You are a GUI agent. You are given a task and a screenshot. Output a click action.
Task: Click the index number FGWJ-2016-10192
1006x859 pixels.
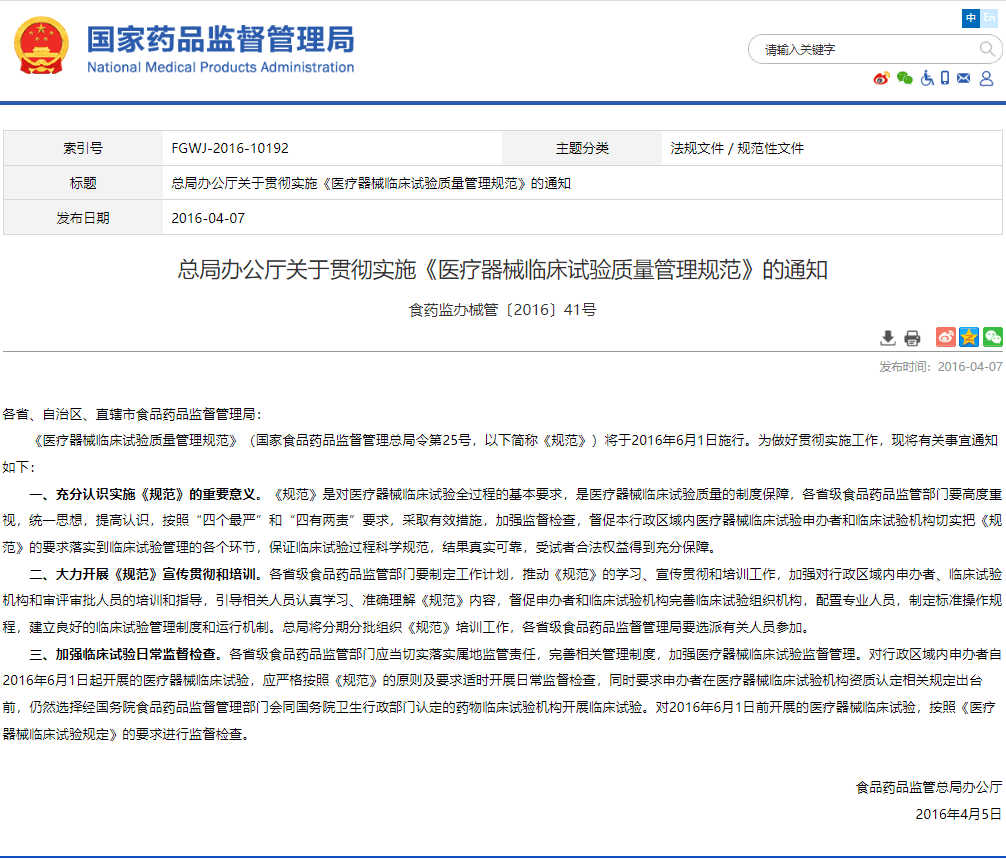pos(230,148)
